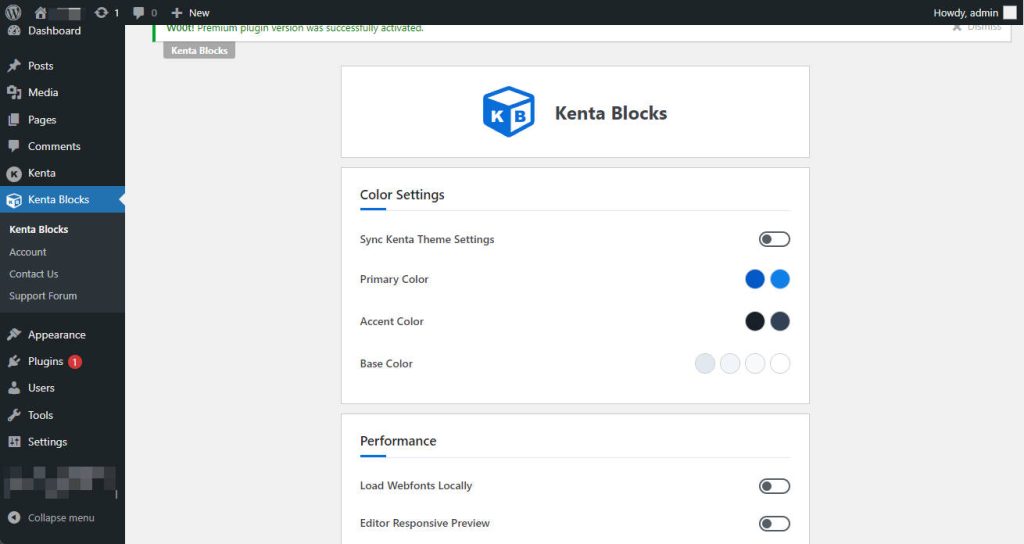Click the Appearance paintbrush icon
Viewport: 1024px width, 544px height.
(x=14, y=335)
